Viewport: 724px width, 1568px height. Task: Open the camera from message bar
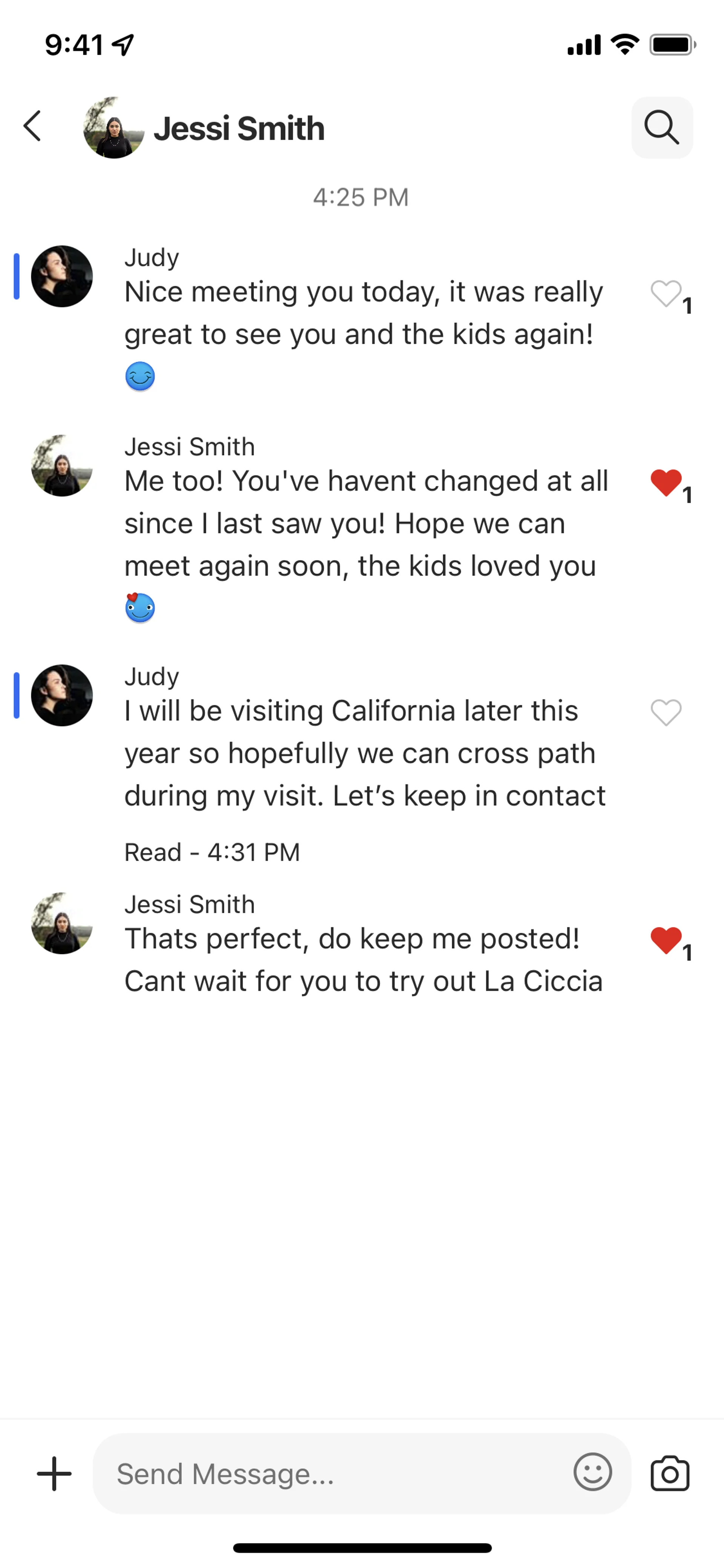pos(670,1474)
